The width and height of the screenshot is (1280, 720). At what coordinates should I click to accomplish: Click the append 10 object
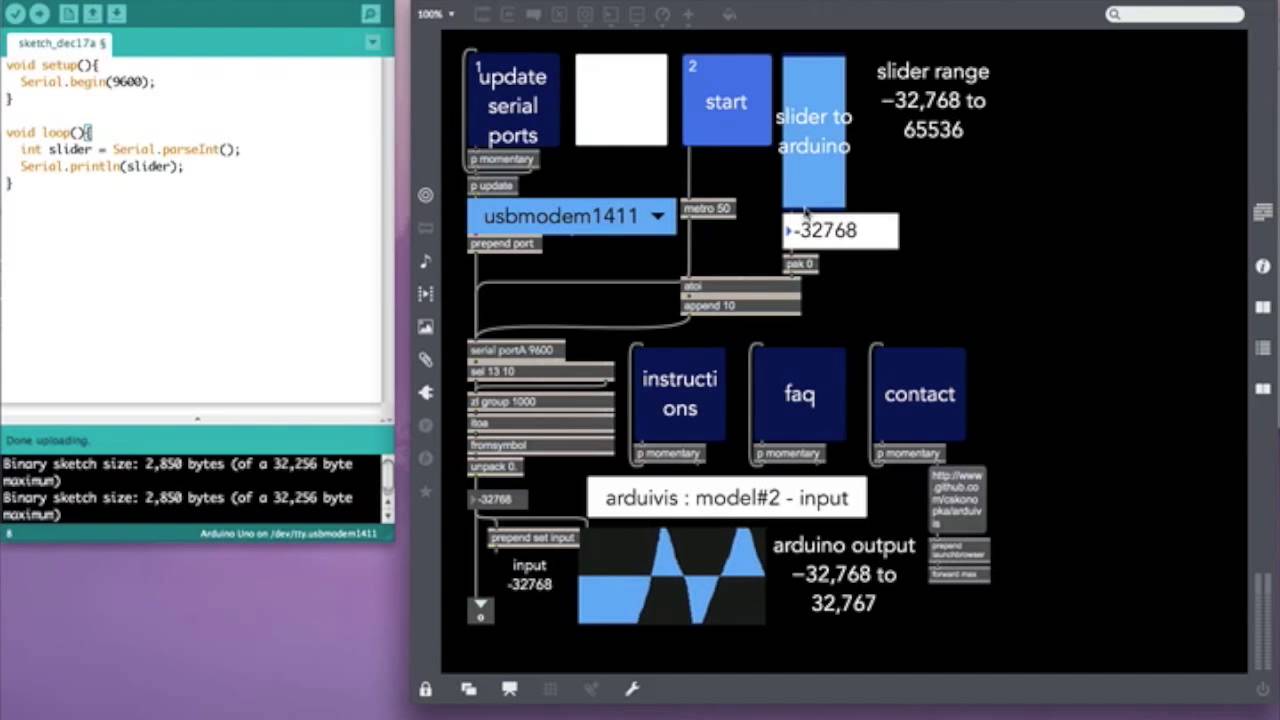coord(741,306)
